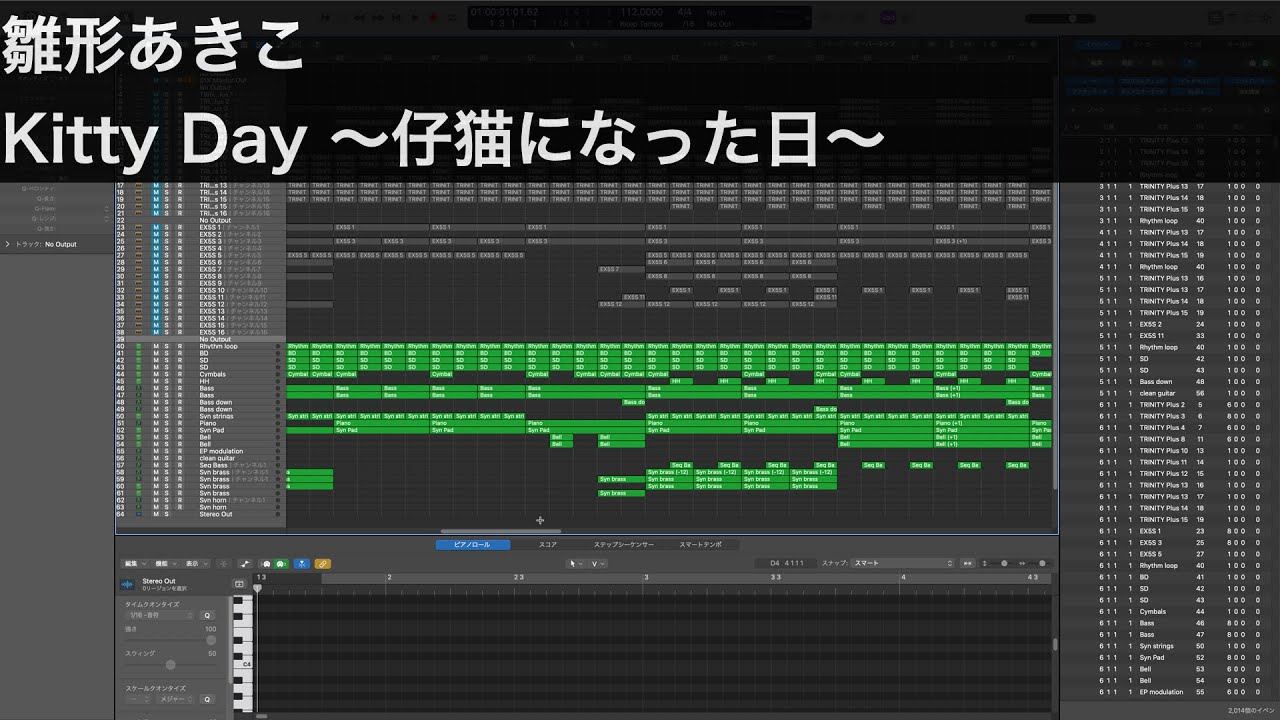Screen dimensions: 1280x720
Task: Record-enable the Syn strings track
Action: (x=179, y=416)
